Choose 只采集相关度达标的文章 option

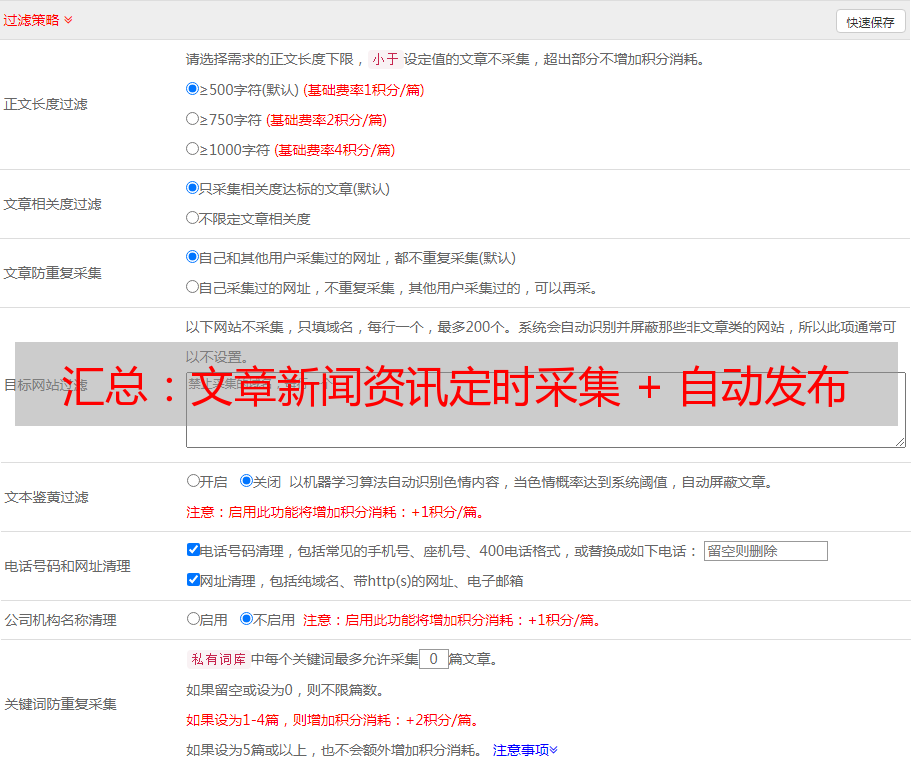tap(193, 188)
